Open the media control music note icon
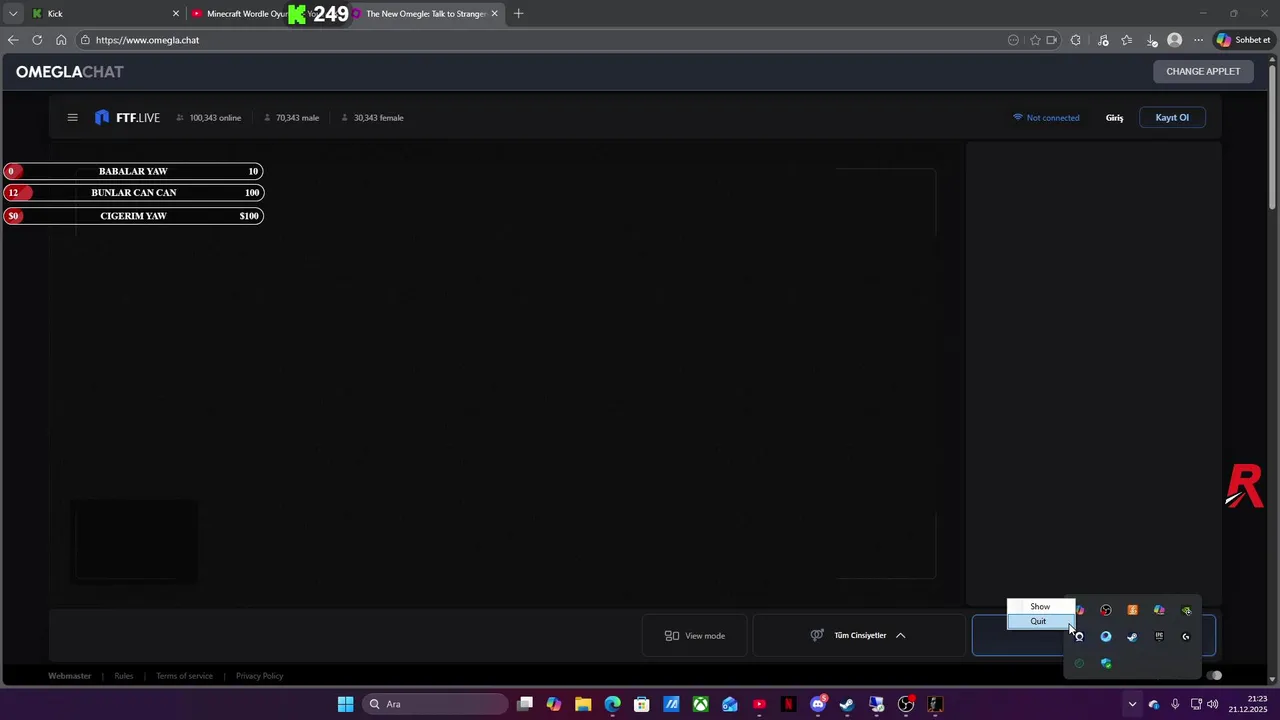Image resolution: width=1280 pixels, height=720 pixels. pyautogui.click(x=1103, y=40)
